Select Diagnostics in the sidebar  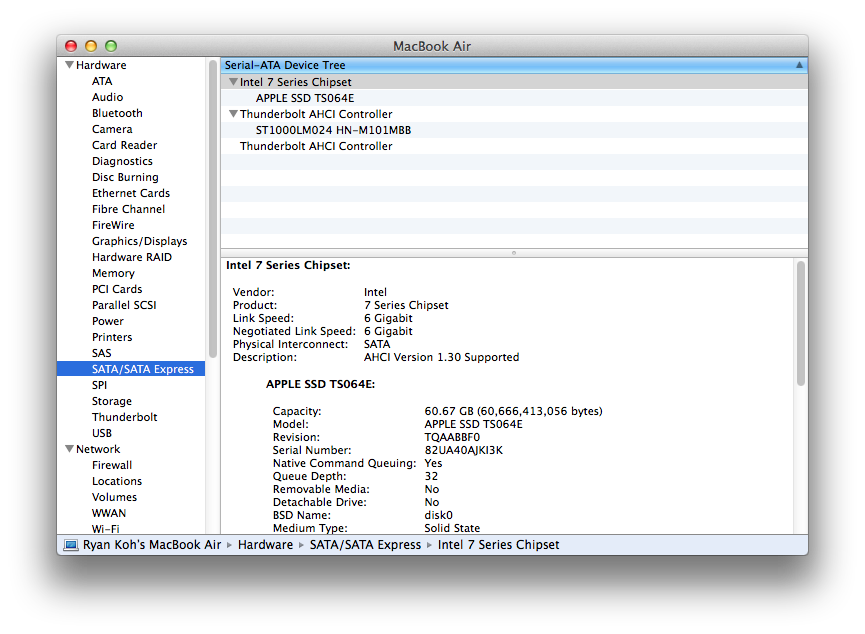tap(122, 161)
